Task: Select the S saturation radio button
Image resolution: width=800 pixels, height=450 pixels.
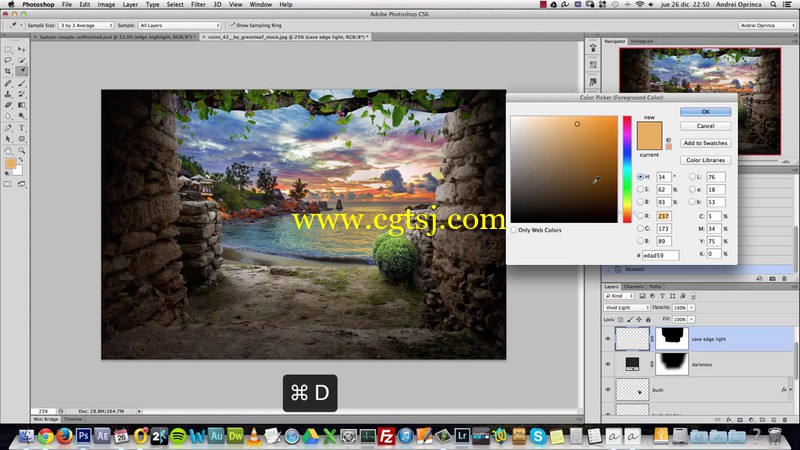Action: coord(640,189)
